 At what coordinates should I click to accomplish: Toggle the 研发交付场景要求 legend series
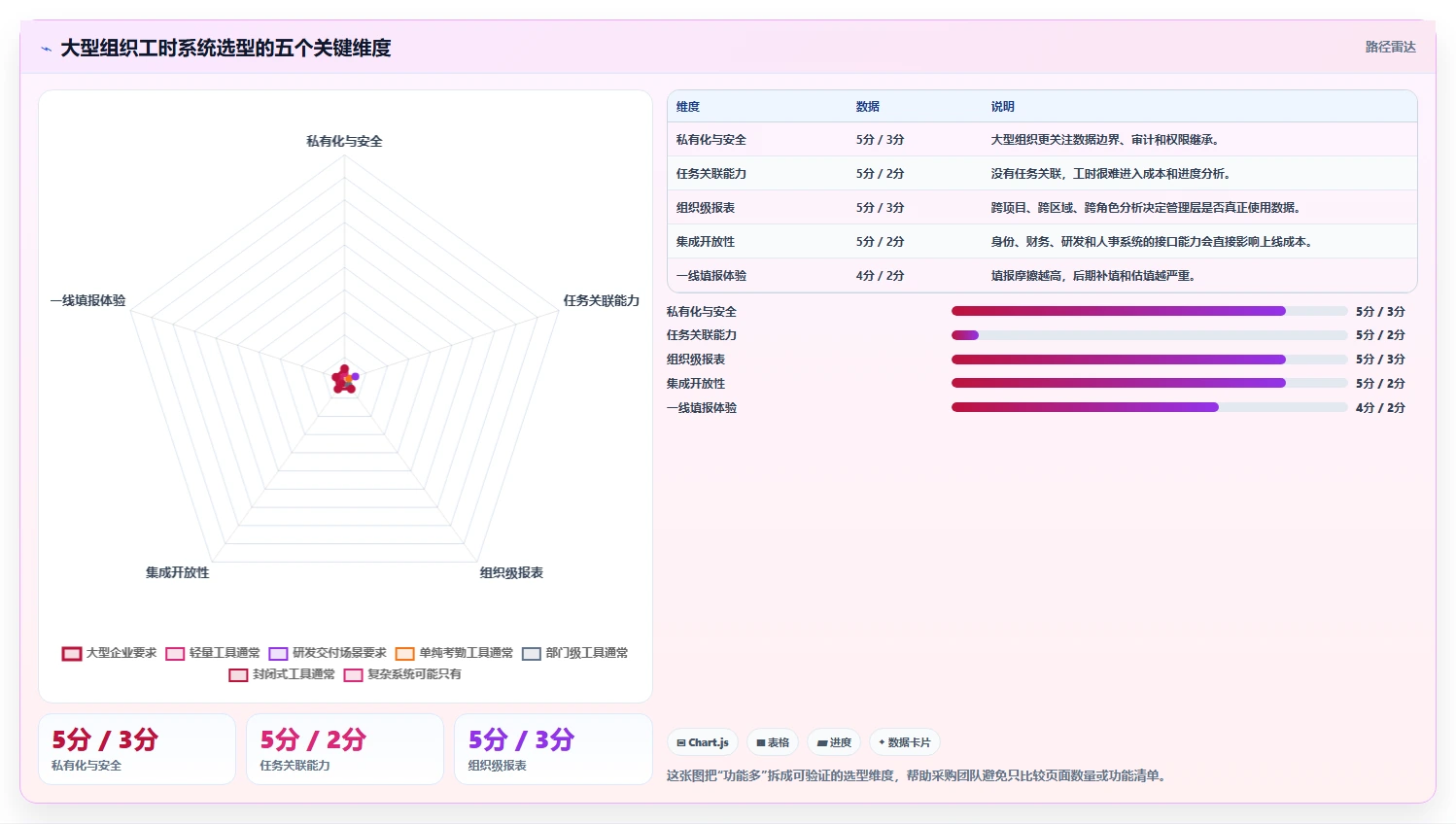(328, 653)
